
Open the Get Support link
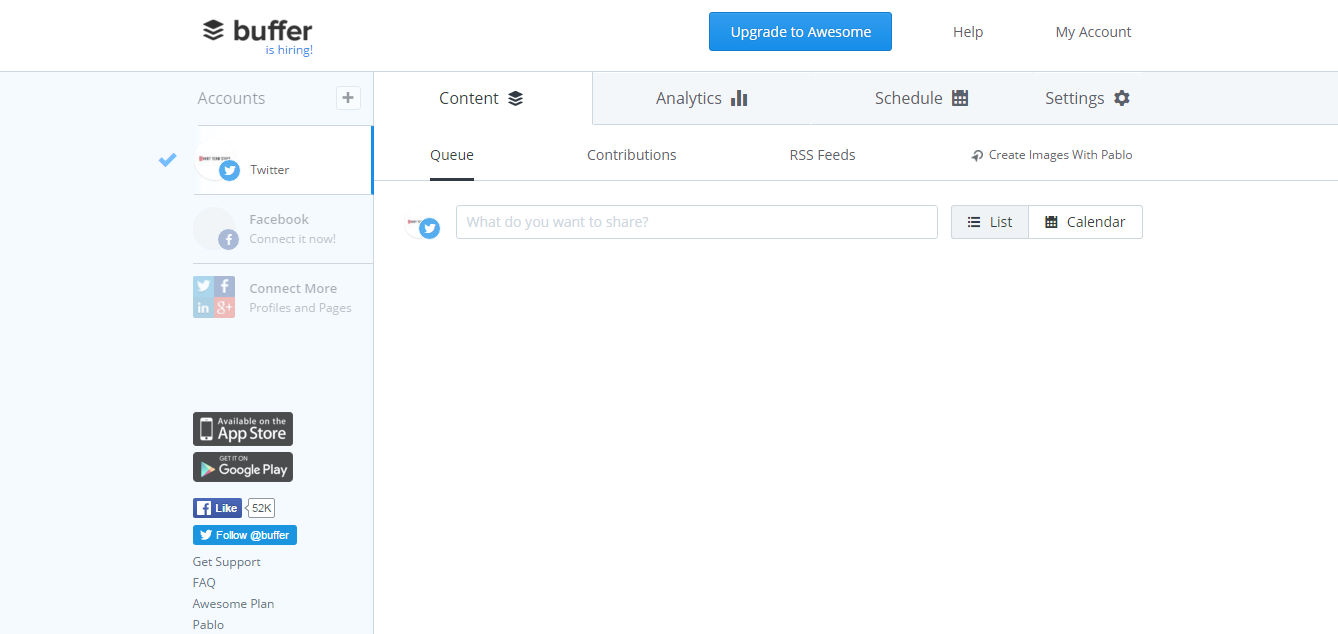click(x=227, y=562)
